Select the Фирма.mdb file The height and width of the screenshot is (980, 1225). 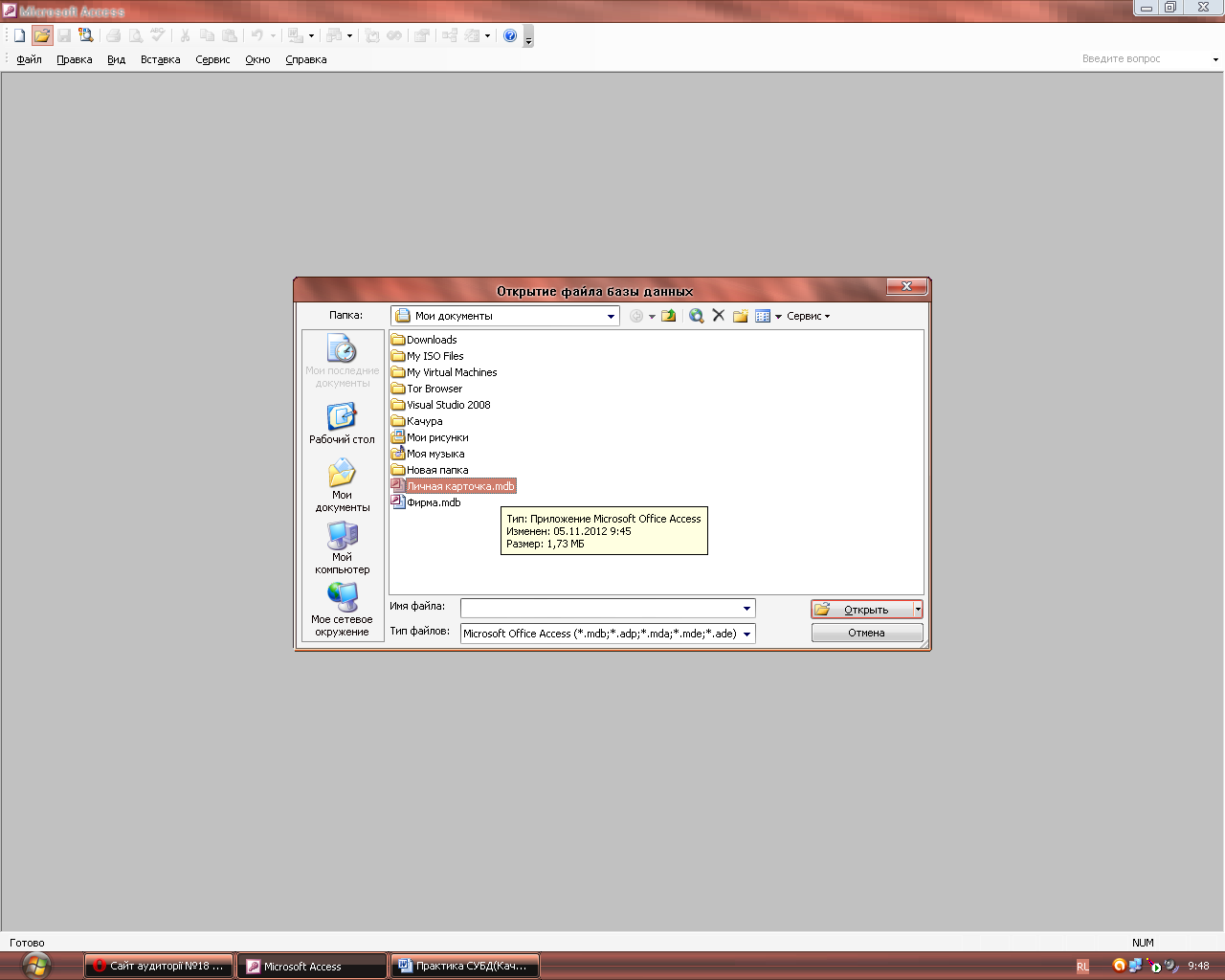(426, 502)
